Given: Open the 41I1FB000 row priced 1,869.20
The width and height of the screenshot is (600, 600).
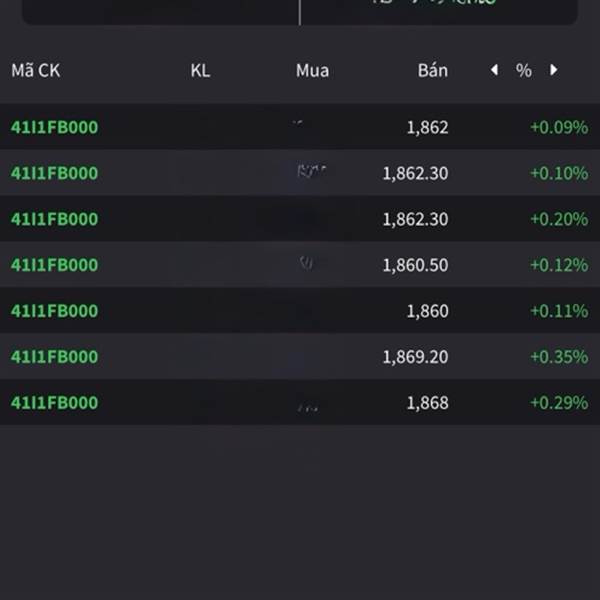Looking at the screenshot, I should (x=55, y=357).
